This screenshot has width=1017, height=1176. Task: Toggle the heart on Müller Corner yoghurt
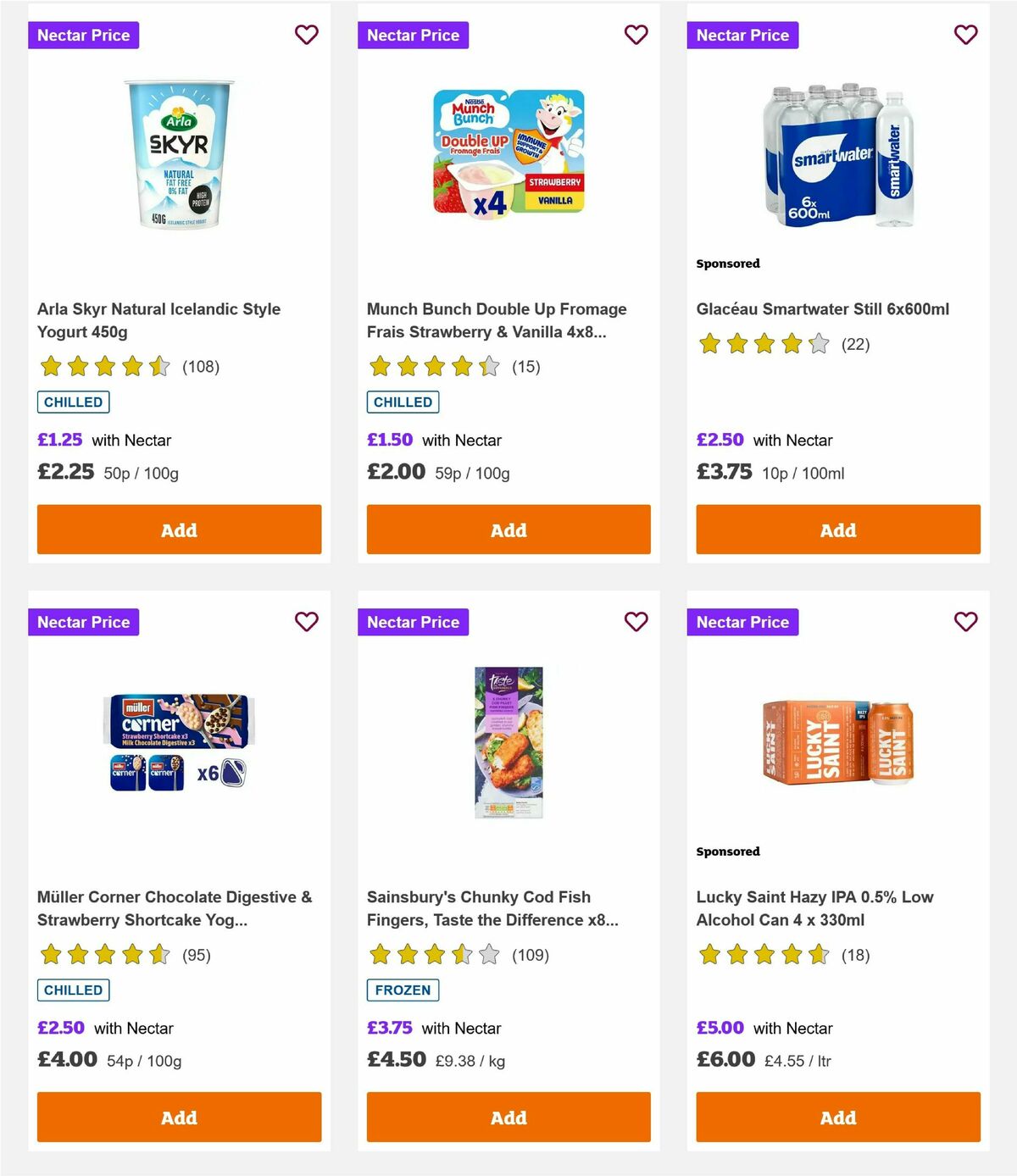pos(306,621)
